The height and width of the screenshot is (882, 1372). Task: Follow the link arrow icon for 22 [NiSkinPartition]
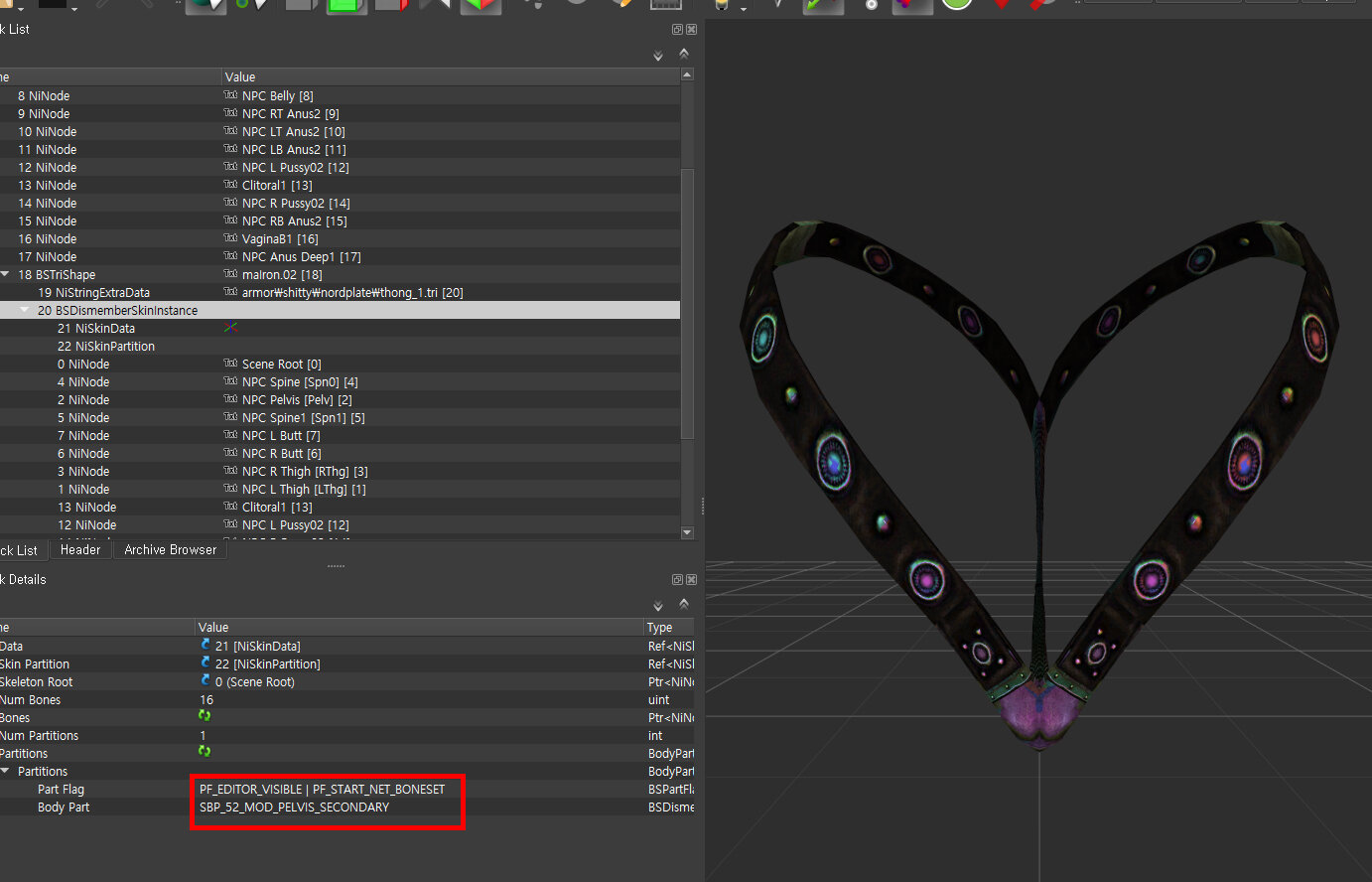[205, 663]
